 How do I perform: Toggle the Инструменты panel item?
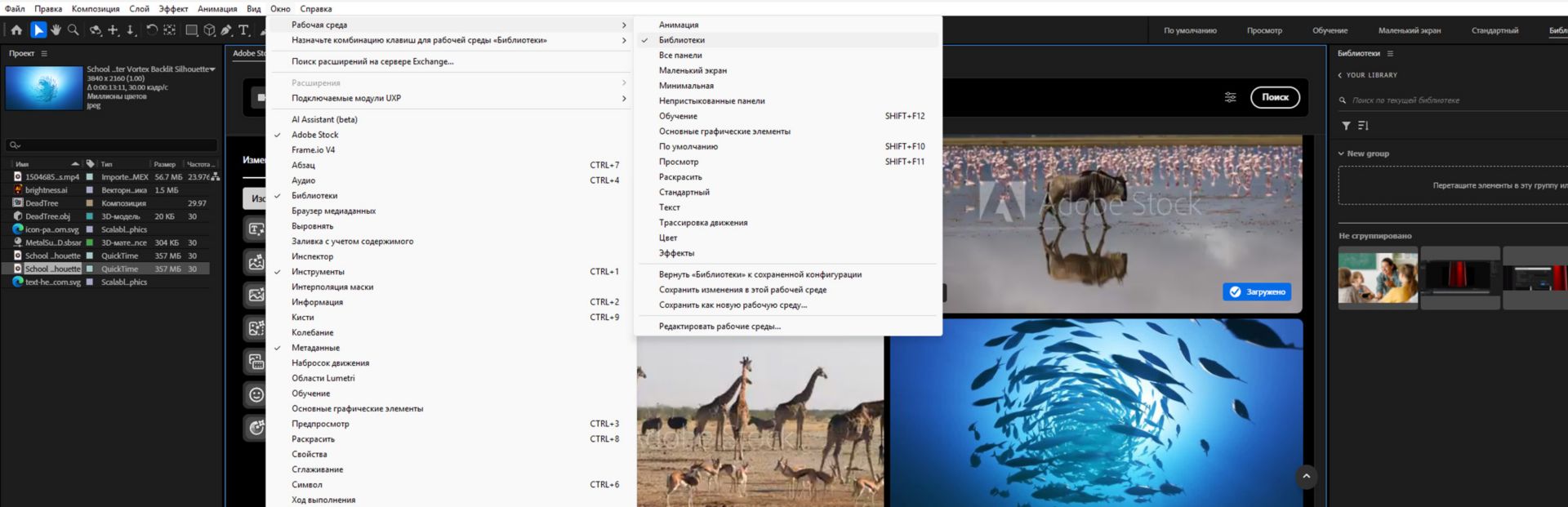[318, 272]
